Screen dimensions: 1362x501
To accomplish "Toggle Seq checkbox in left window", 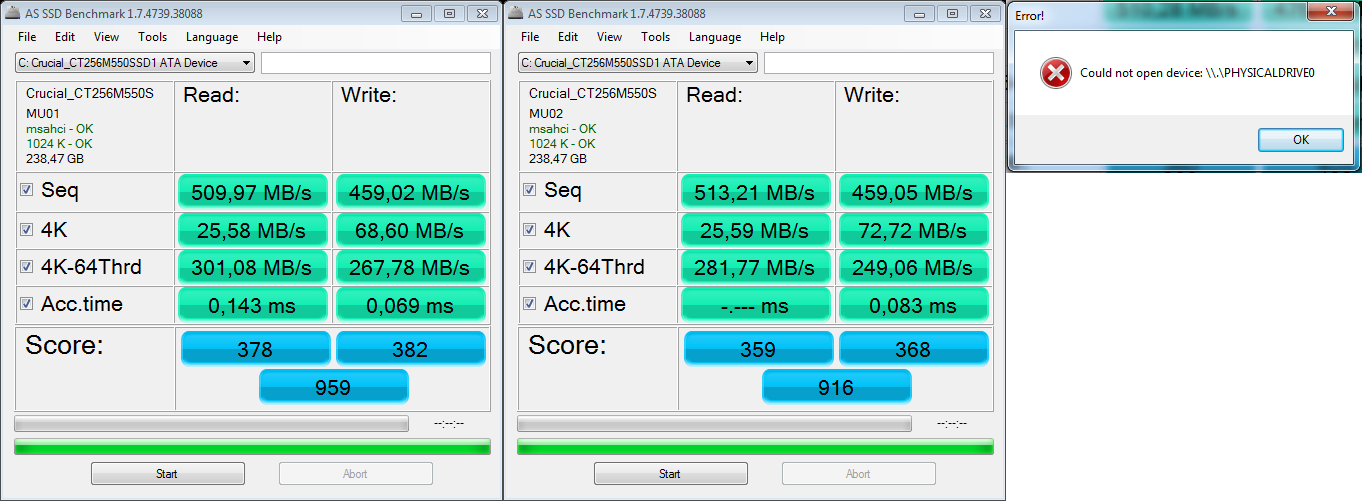I will pyautogui.click(x=27, y=190).
